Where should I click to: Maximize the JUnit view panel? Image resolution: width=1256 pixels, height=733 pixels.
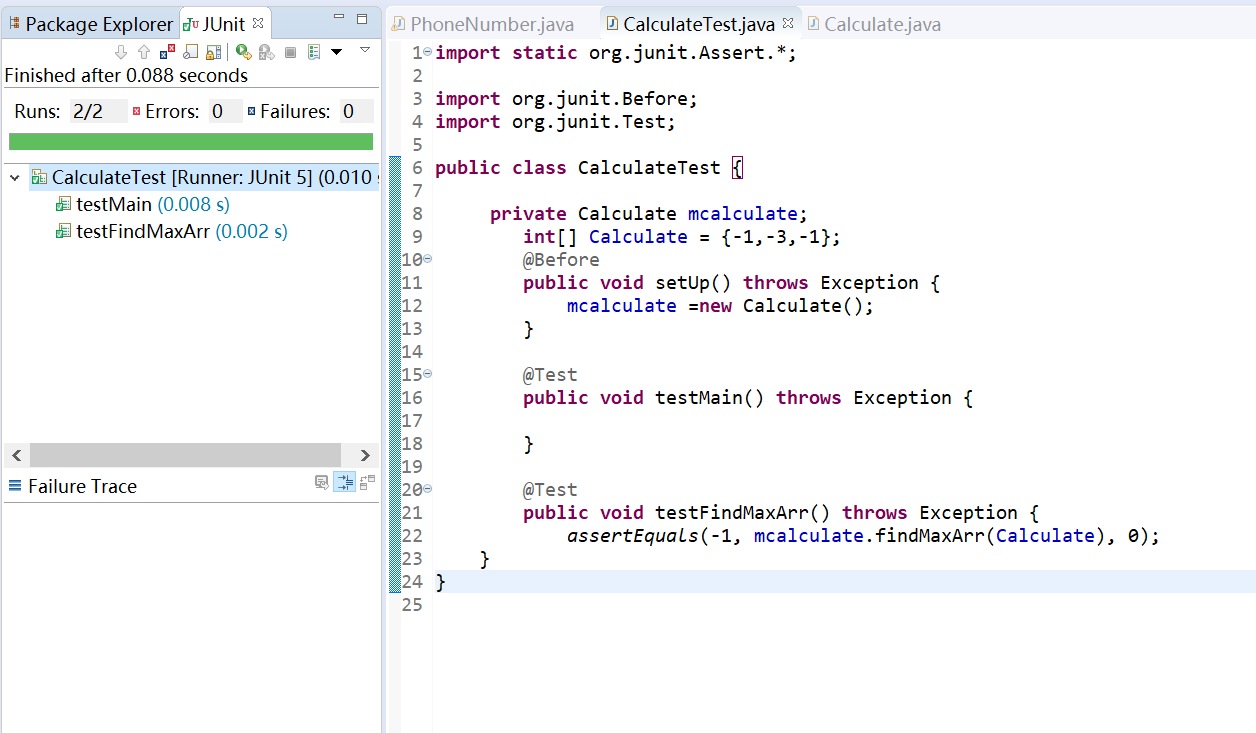pyautogui.click(x=362, y=18)
